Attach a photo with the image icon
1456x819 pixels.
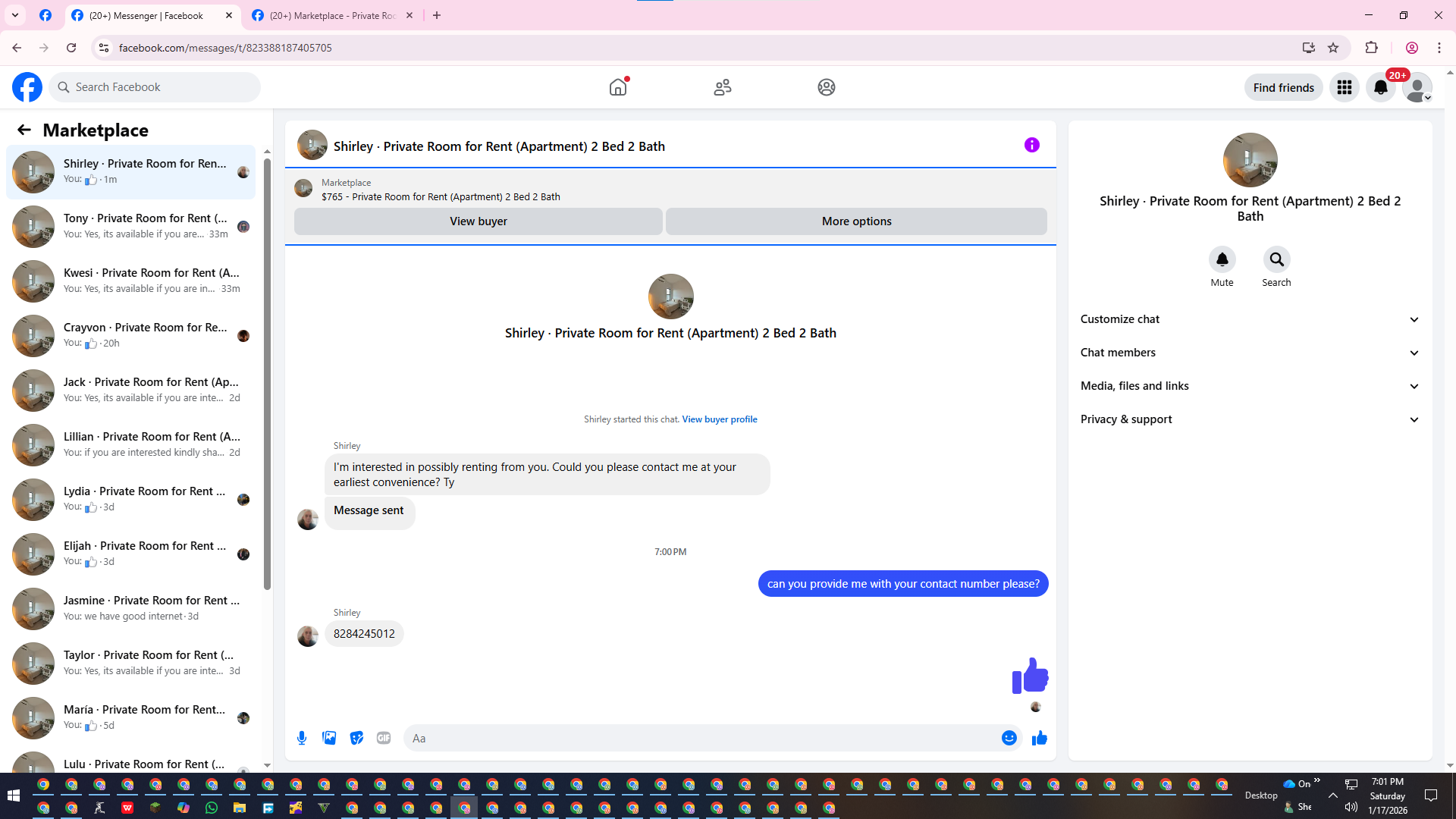click(x=329, y=738)
